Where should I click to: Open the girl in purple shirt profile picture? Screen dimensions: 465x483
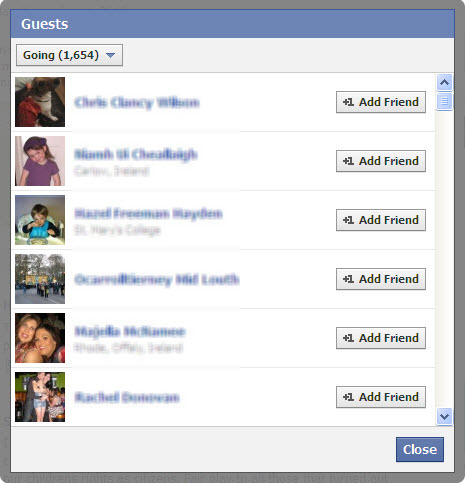click(x=40, y=161)
